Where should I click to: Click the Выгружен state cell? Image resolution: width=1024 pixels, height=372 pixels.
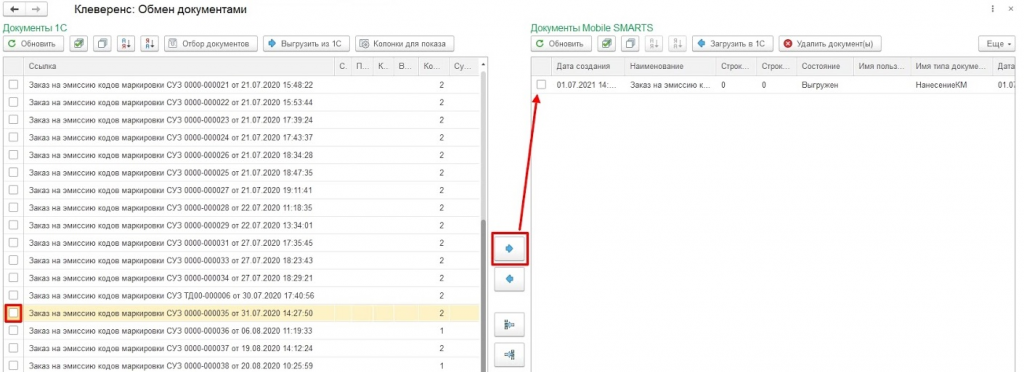tap(824, 85)
